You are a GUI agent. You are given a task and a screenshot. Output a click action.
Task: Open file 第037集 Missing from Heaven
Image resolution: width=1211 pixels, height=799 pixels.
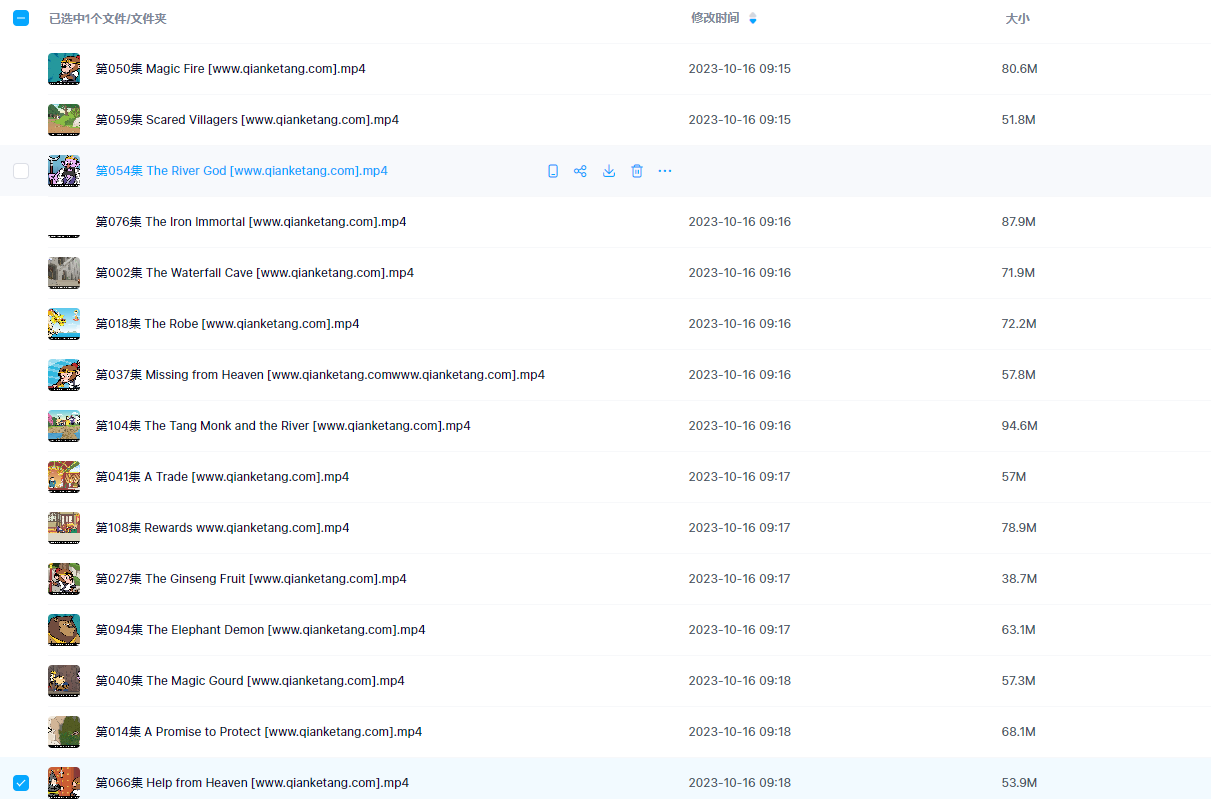click(x=320, y=375)
